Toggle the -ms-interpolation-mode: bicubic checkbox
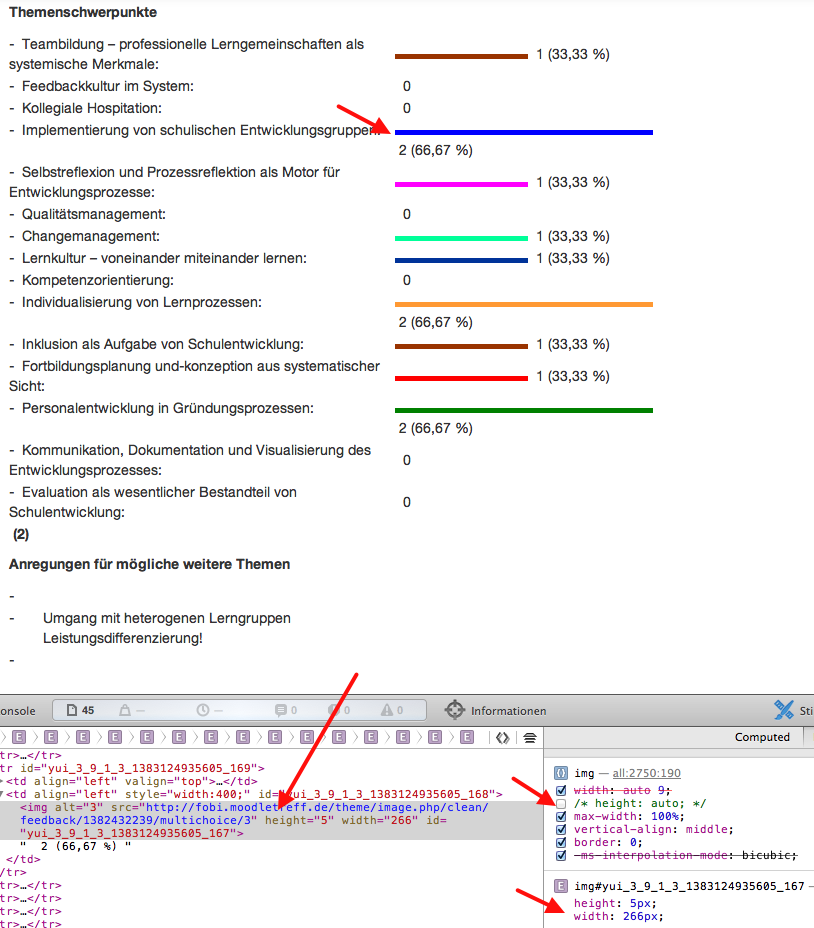This screenshot has height=928, width=814. click(561, 856)
